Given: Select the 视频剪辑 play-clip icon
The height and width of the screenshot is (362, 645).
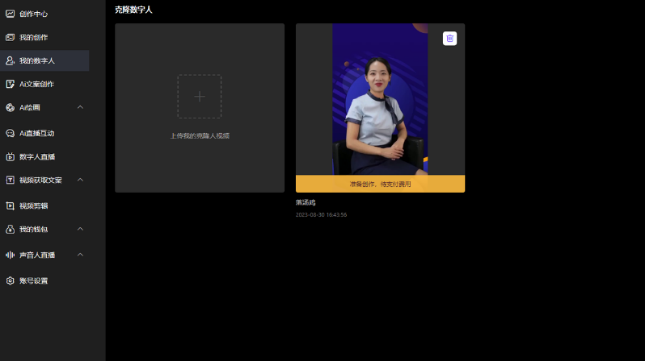Looking at the screenshot, I should click(x=10, y=206).
